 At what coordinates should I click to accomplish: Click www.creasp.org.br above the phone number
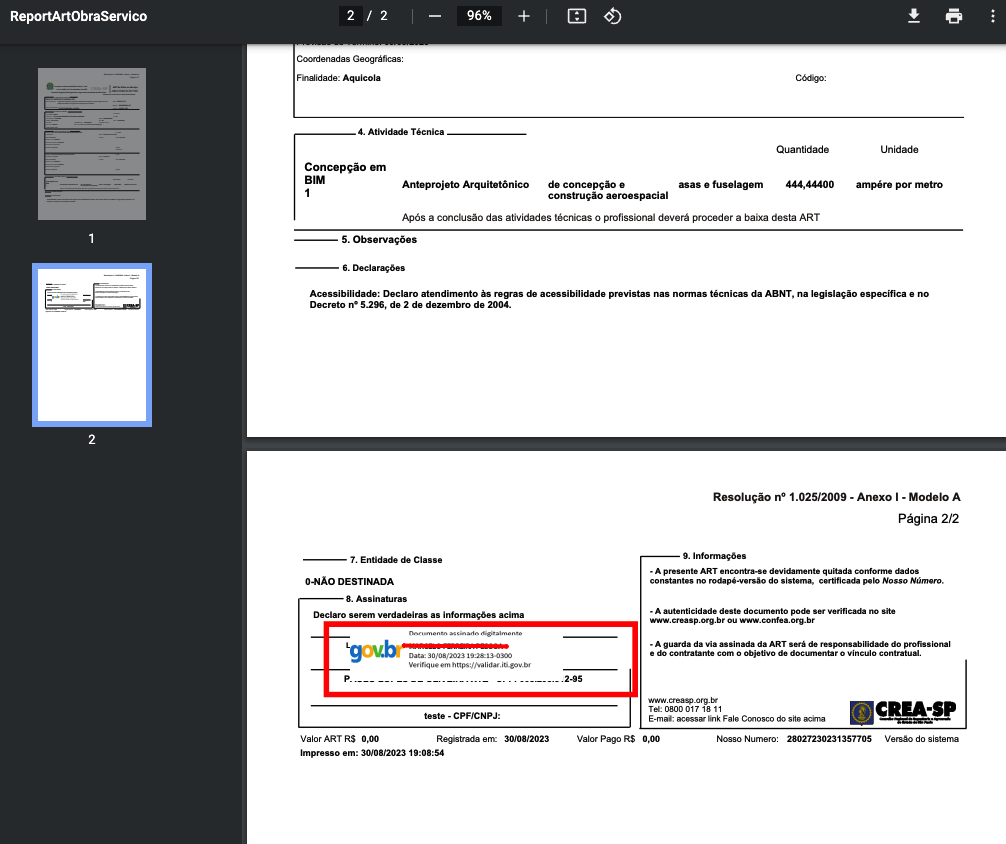click(683, 700)
